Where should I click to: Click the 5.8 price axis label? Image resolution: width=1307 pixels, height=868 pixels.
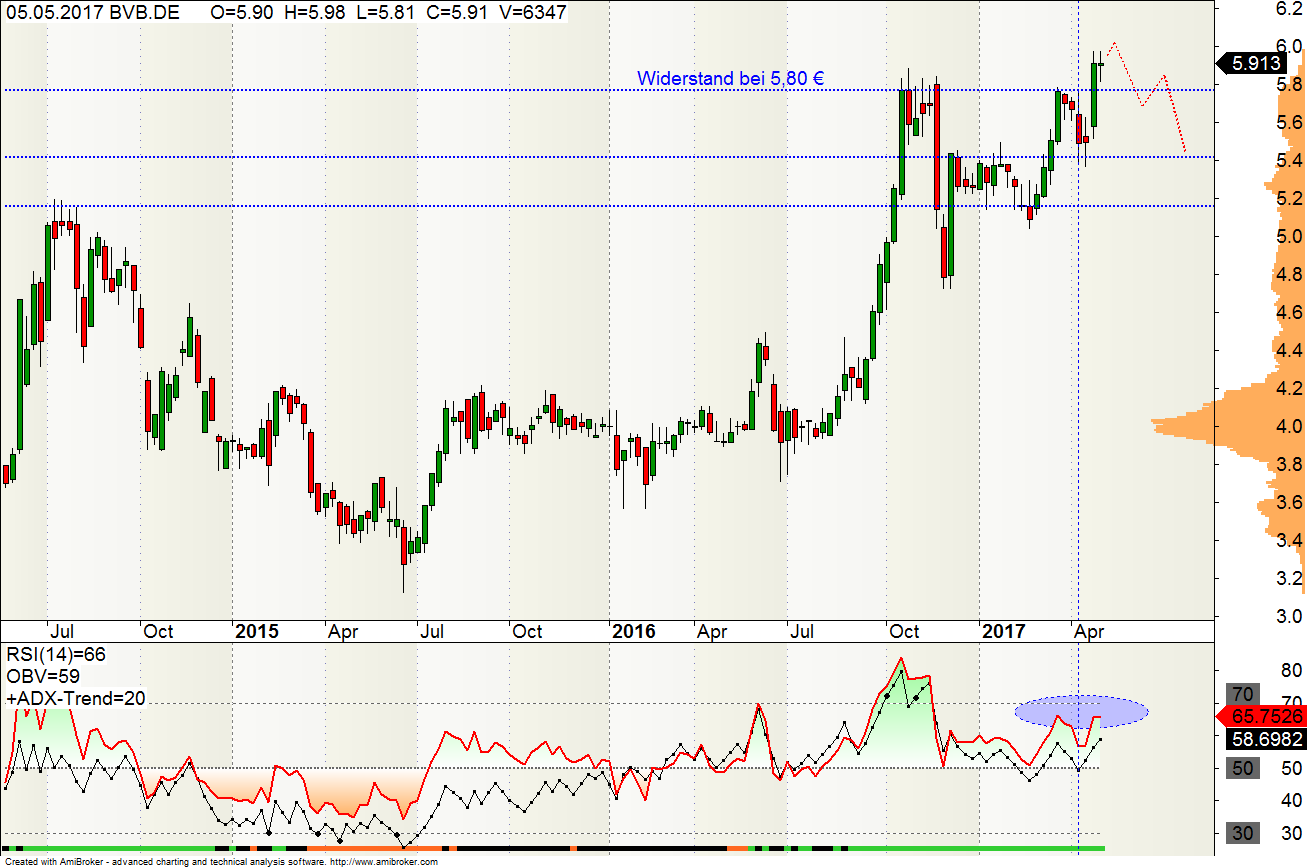click(1289, 84)
